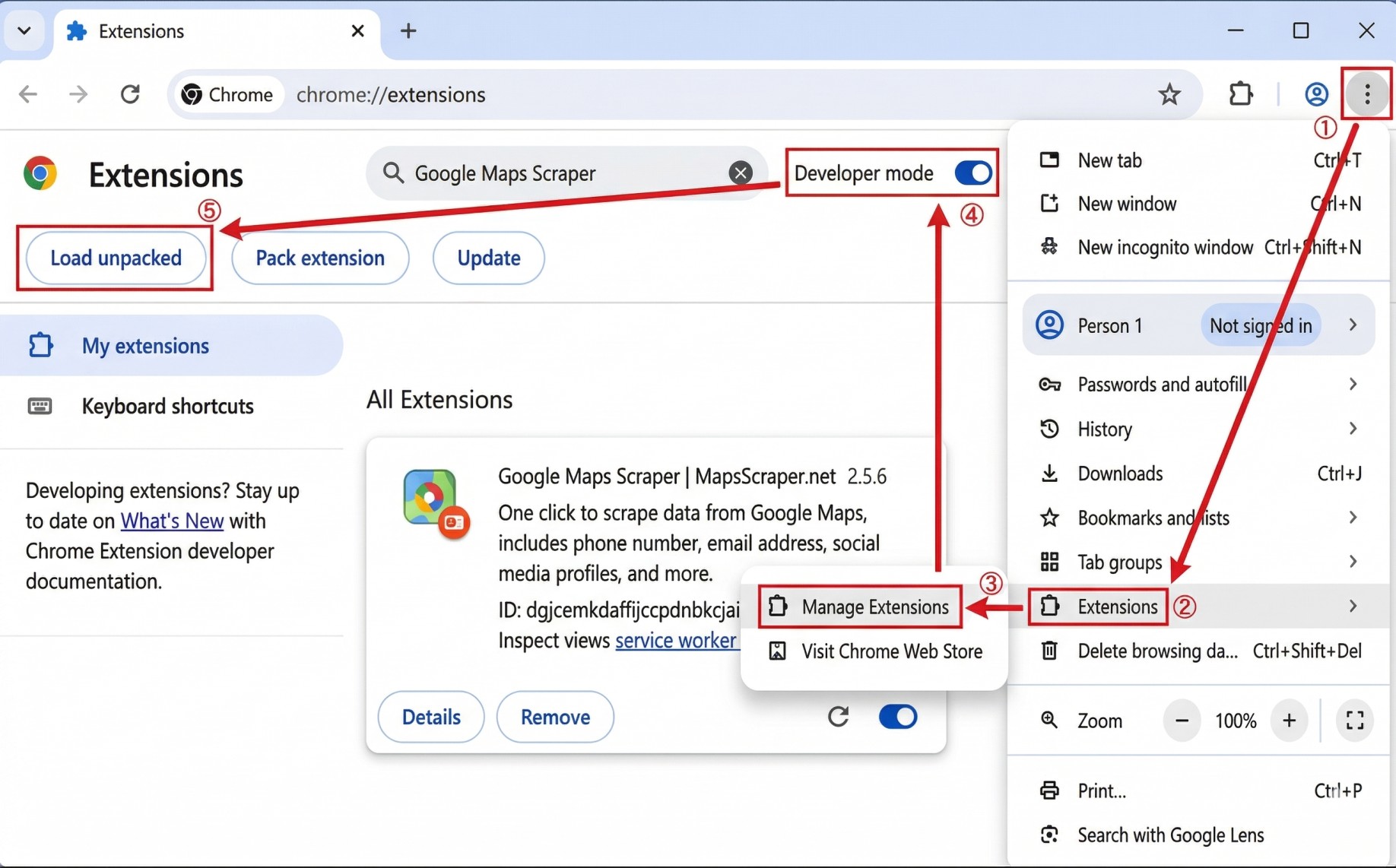Increase zoom with the plus button

click(x=1289, y=721)
